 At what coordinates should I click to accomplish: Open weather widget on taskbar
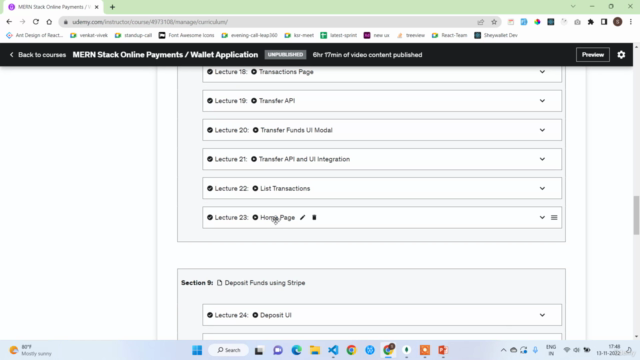(31, 350)
